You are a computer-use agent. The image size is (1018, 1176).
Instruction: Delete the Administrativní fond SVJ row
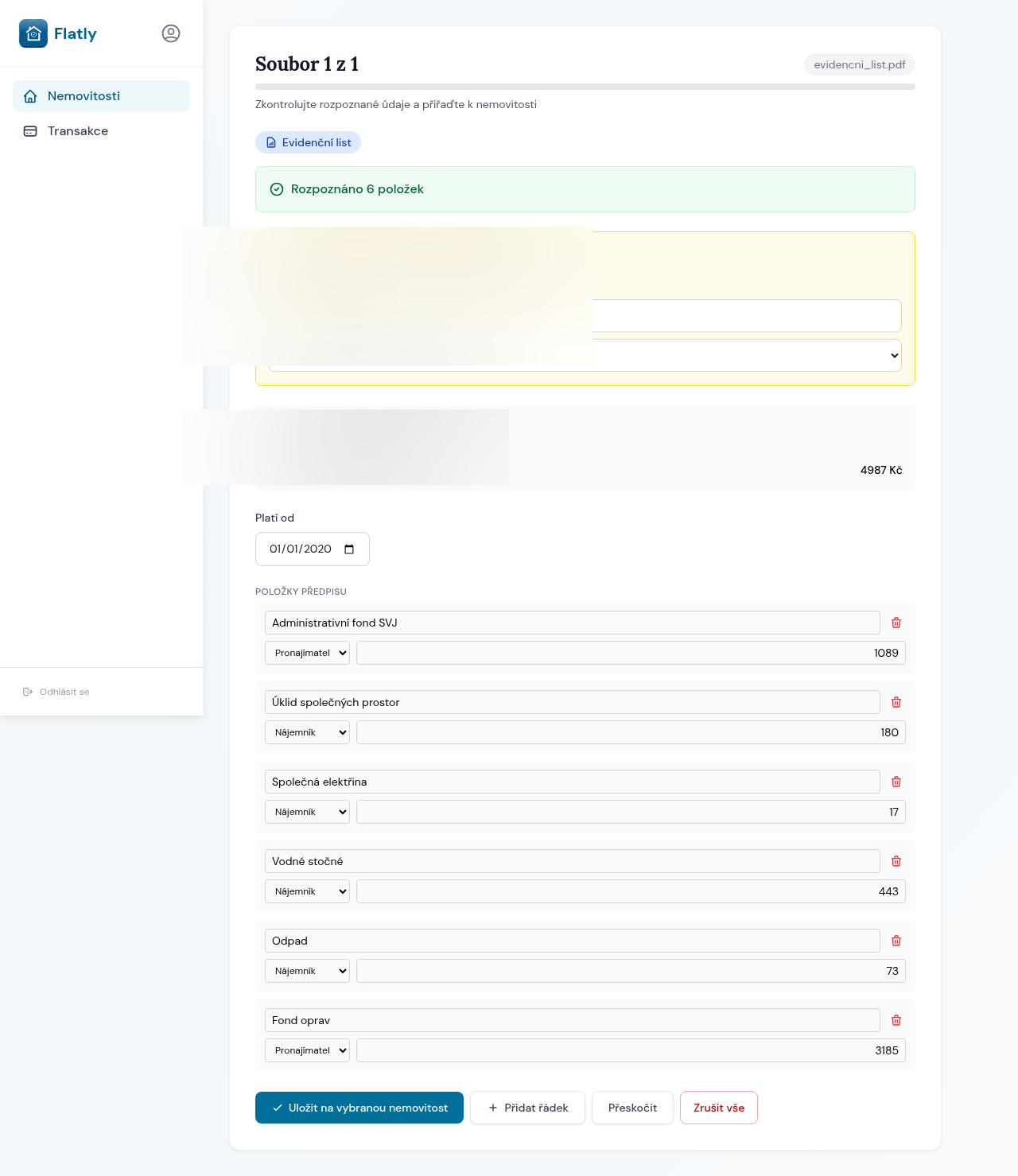[x=896, y=623]
